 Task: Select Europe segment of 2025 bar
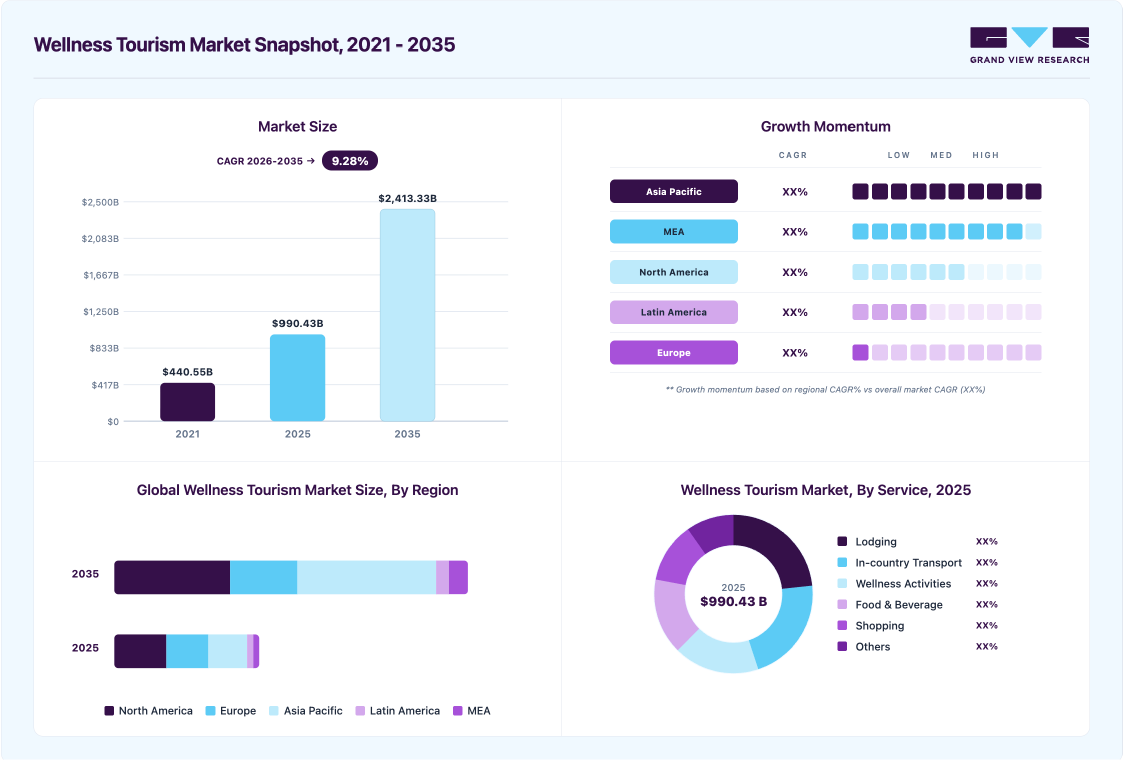coord(187,651)
